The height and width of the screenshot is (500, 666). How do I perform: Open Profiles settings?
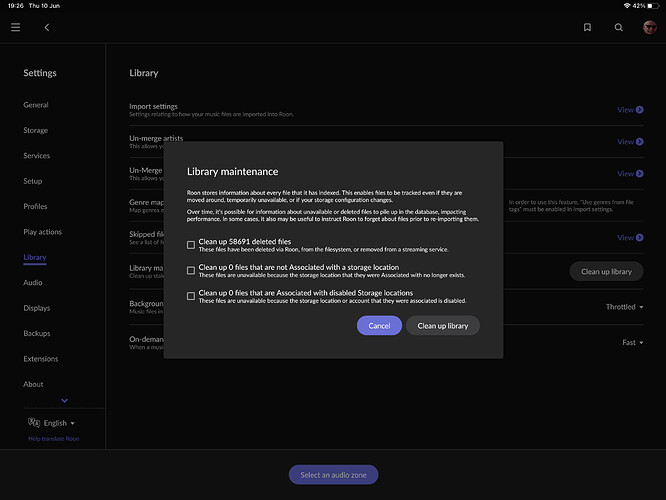click(x=35, y=206)
